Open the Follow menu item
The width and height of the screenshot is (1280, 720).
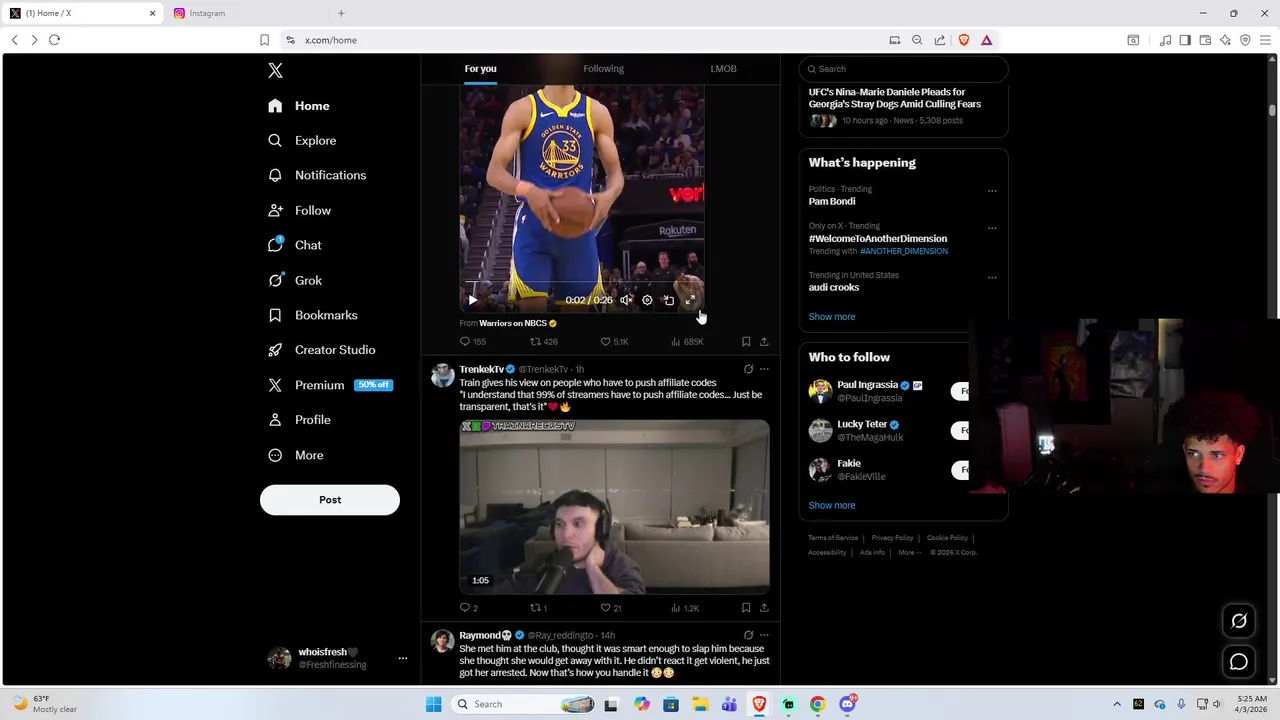tap(299, 210)
